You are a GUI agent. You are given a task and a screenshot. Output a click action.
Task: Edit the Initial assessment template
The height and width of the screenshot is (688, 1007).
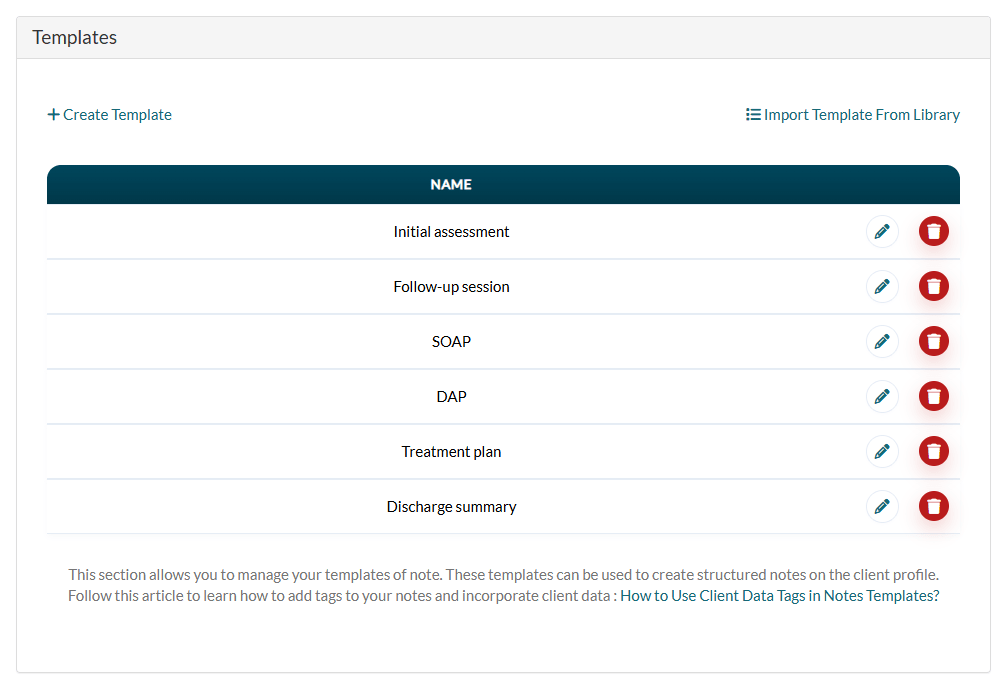[x=882, y=231]
